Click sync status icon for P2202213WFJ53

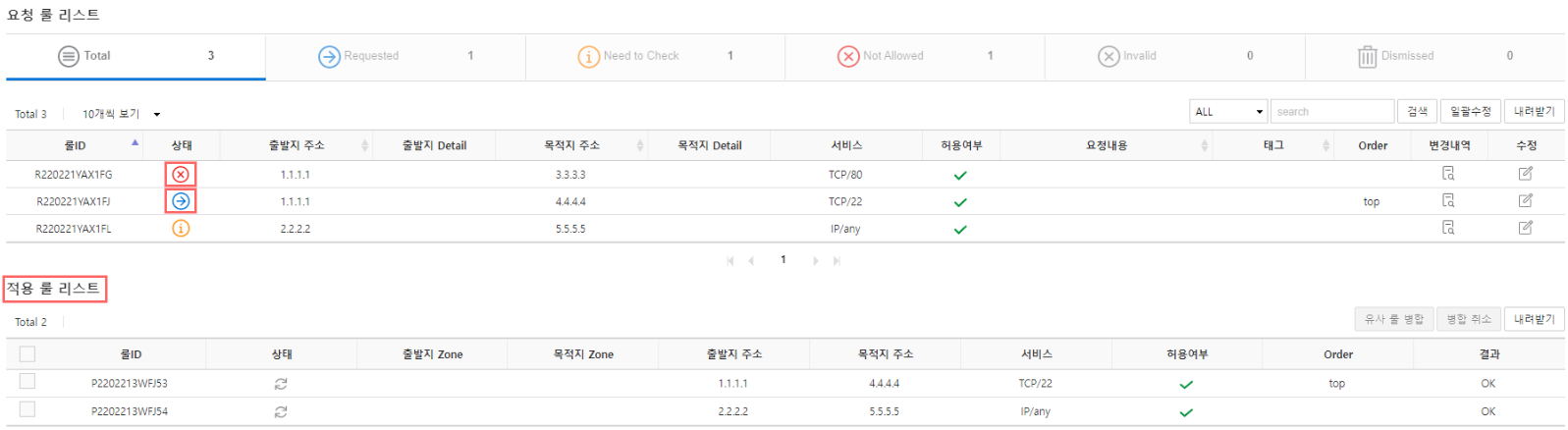281,384
